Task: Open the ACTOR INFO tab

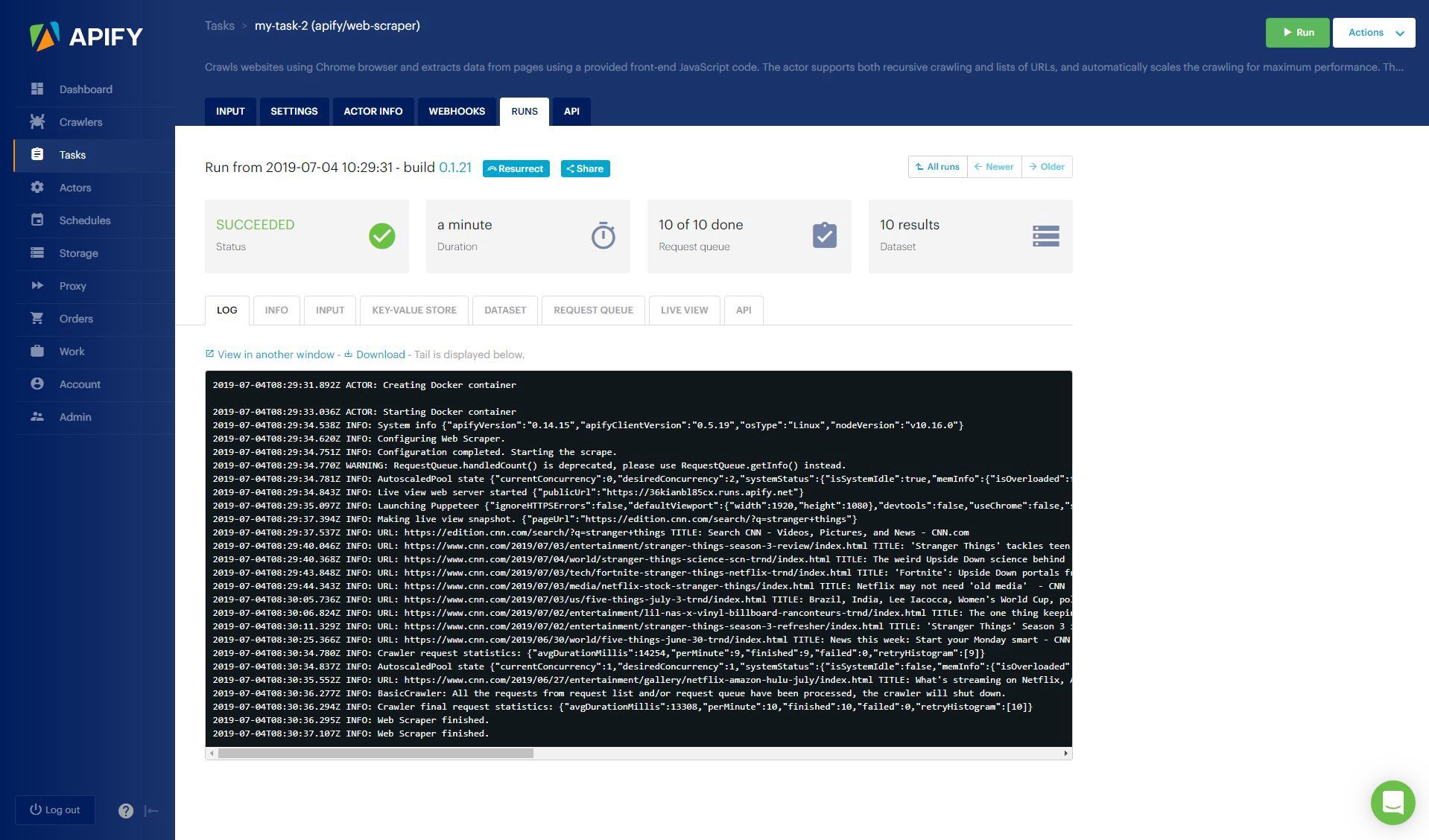Action: [x=373, y=112]
